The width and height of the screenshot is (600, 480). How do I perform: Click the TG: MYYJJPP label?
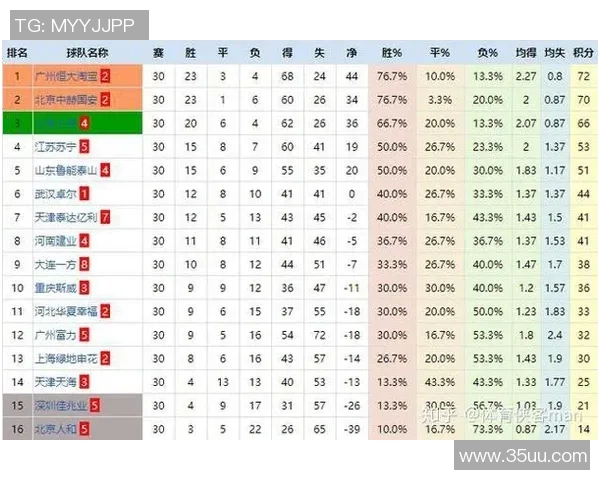pyautogui.click(x=75, y=24)
